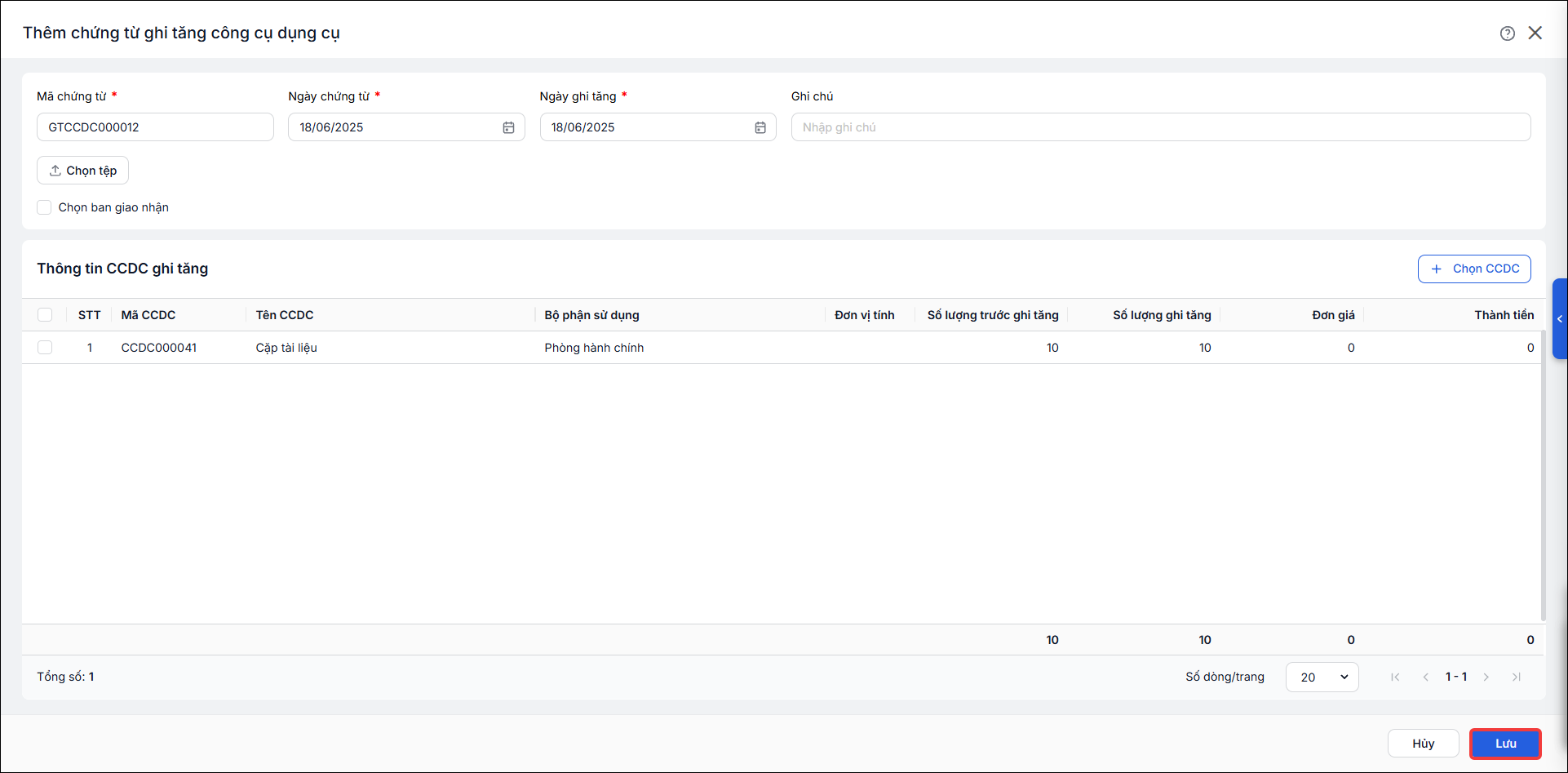This screenshot has height=773, width=1568.
Task: Click the Hủy button
Action: tap(1423, 744)
